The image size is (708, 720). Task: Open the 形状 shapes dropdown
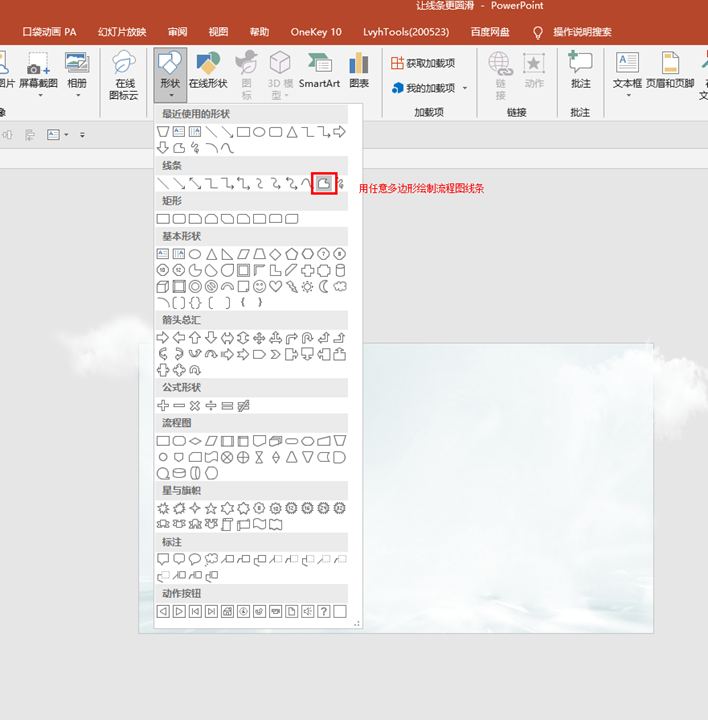pyautogui.click(x=170, y=75)
